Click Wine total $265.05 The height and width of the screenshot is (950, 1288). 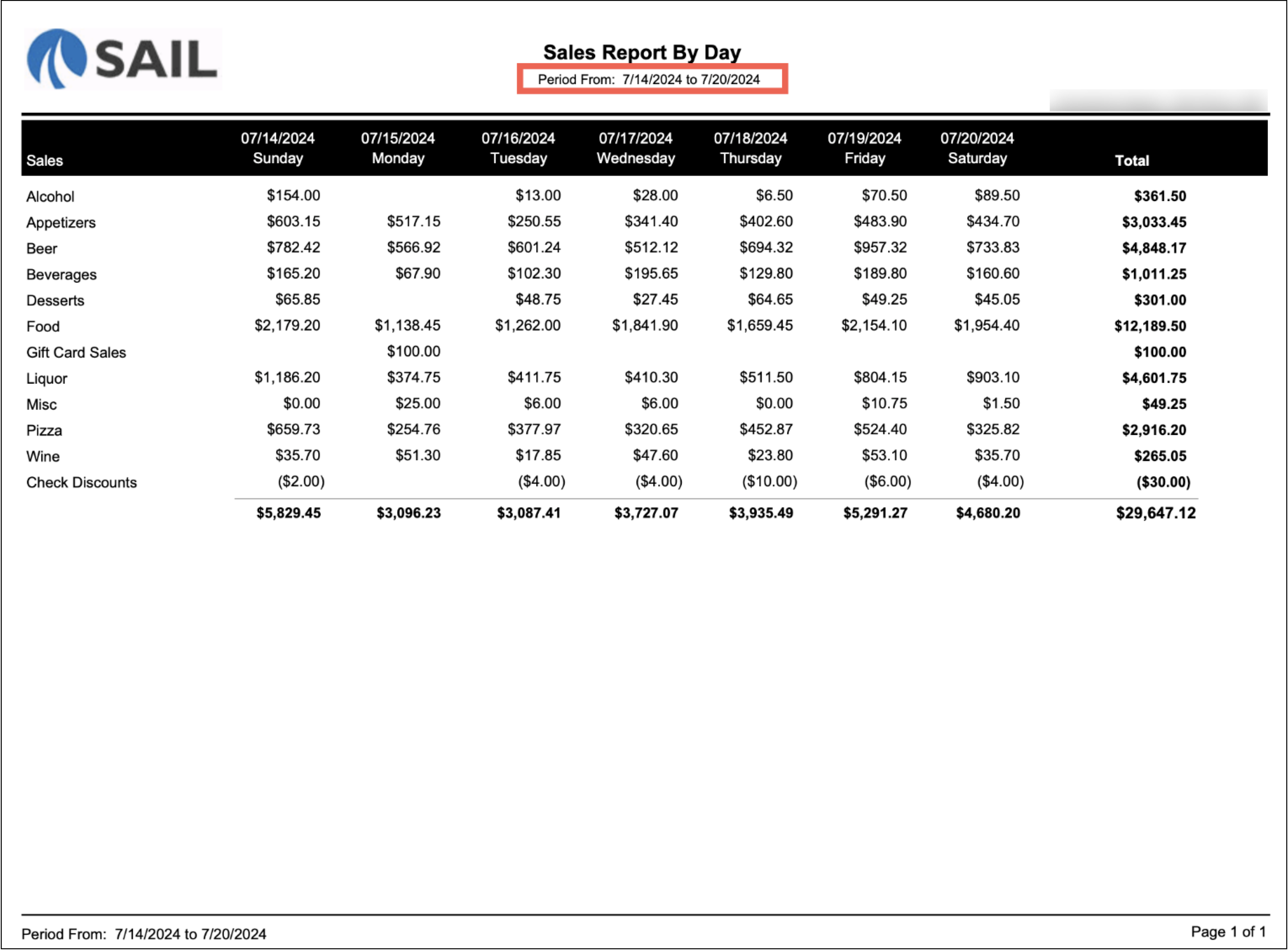click(1160, 456)
